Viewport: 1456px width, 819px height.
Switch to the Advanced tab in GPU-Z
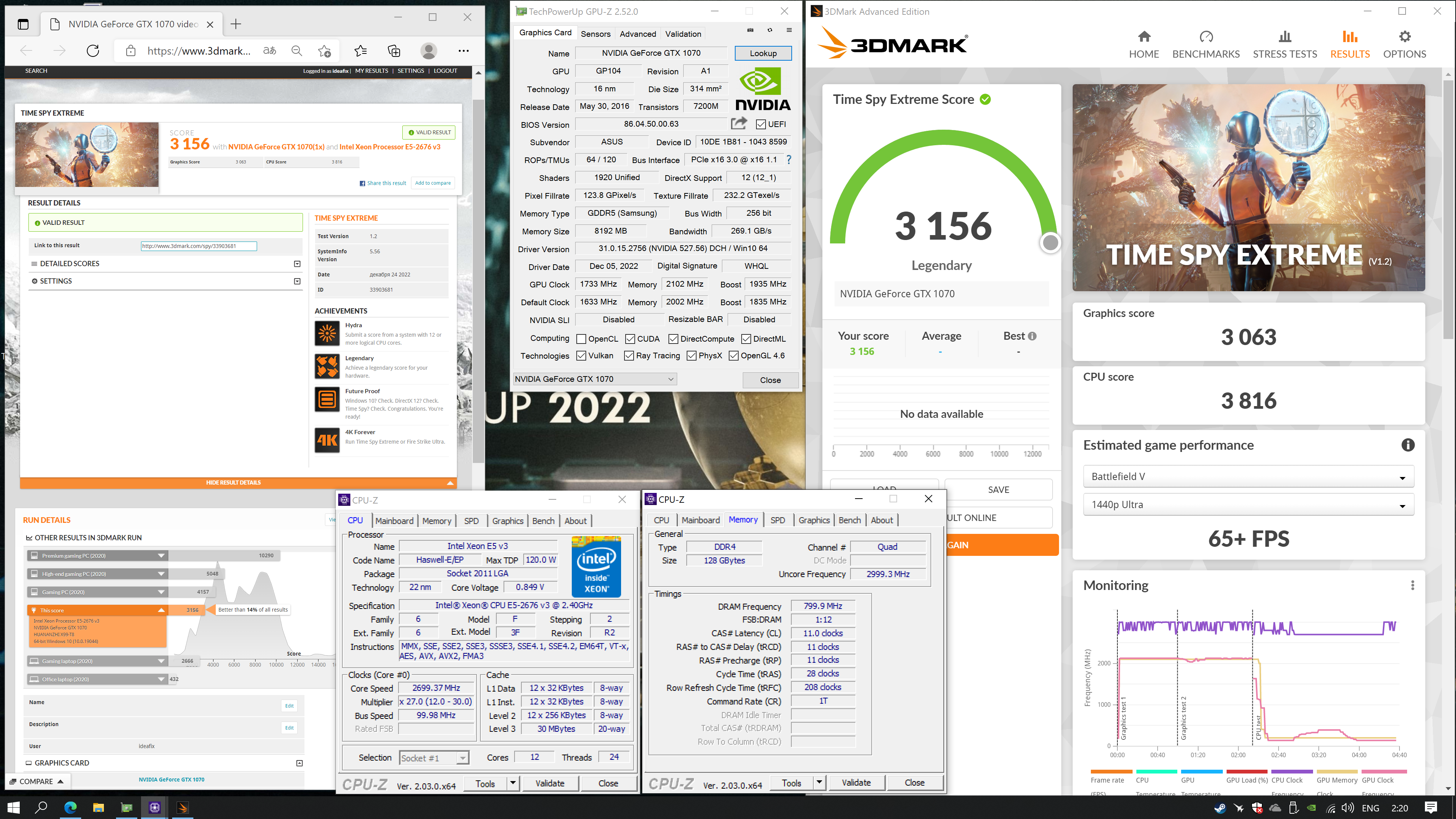click(x=637, y=34)
